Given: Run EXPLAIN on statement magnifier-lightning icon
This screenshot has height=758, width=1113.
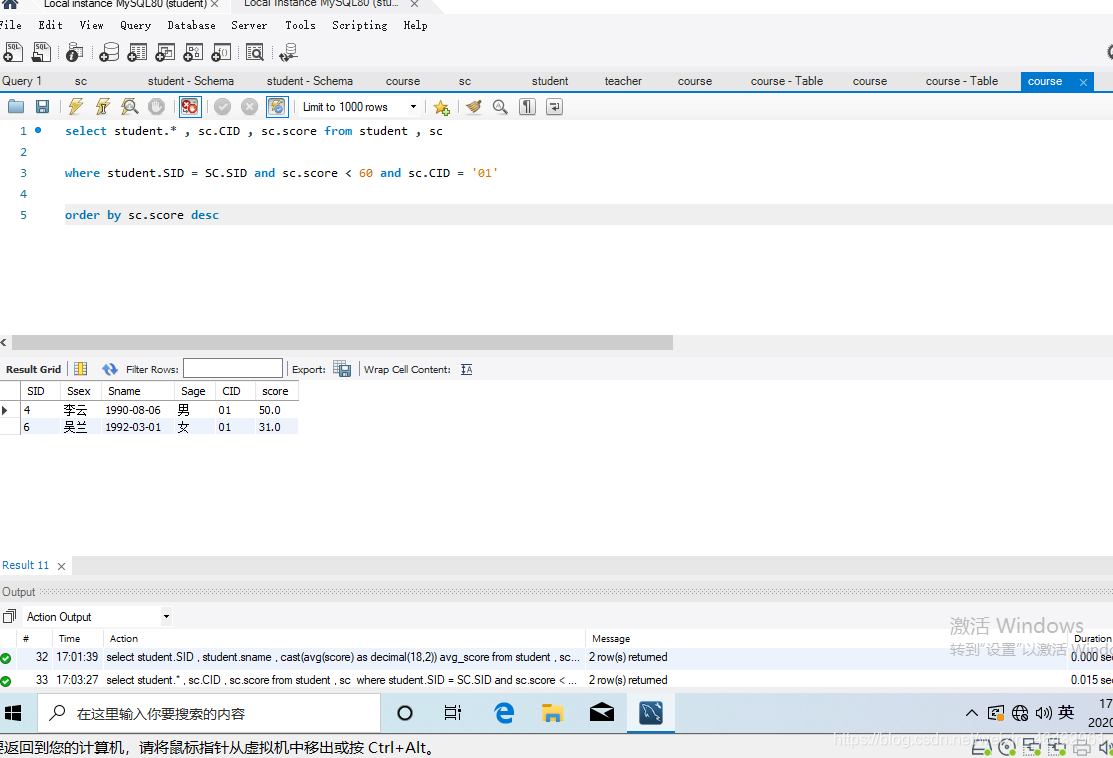Looking at the screenshot, I should point(129,106).
